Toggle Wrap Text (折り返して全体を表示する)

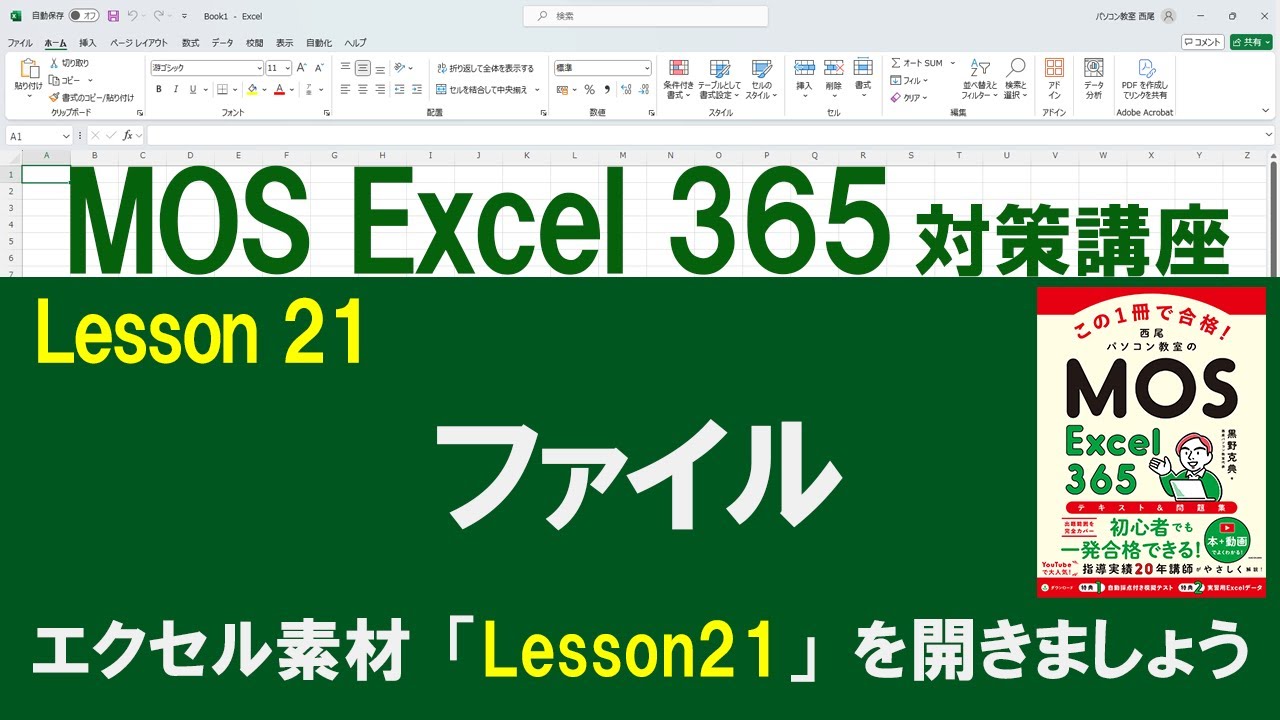486,68
